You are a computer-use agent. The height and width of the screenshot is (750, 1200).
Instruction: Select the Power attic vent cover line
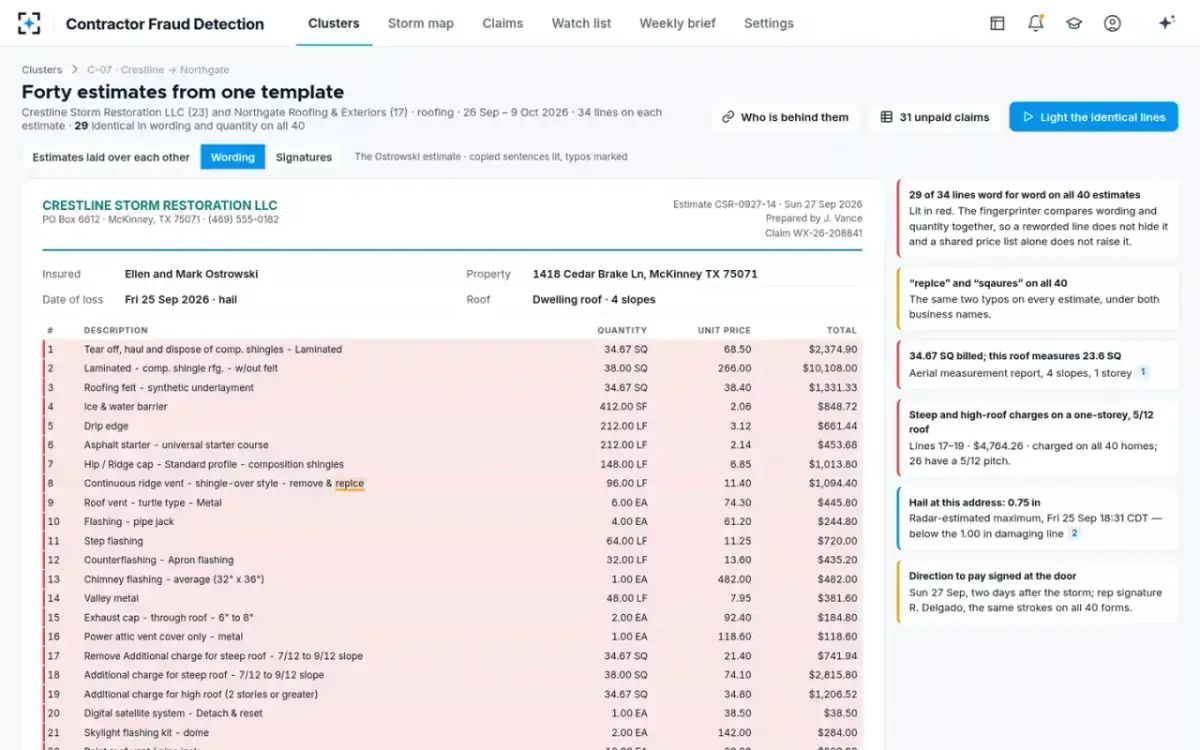452,637
